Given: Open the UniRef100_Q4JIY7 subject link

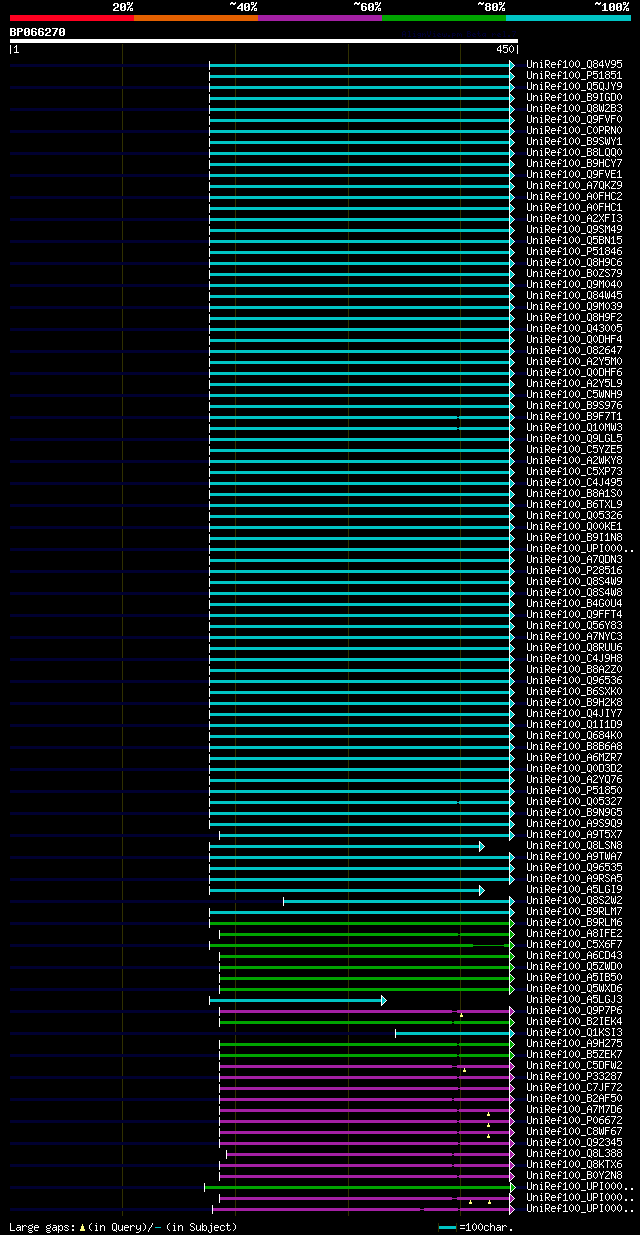Looking at the screenshot, I should pos(574,713).
